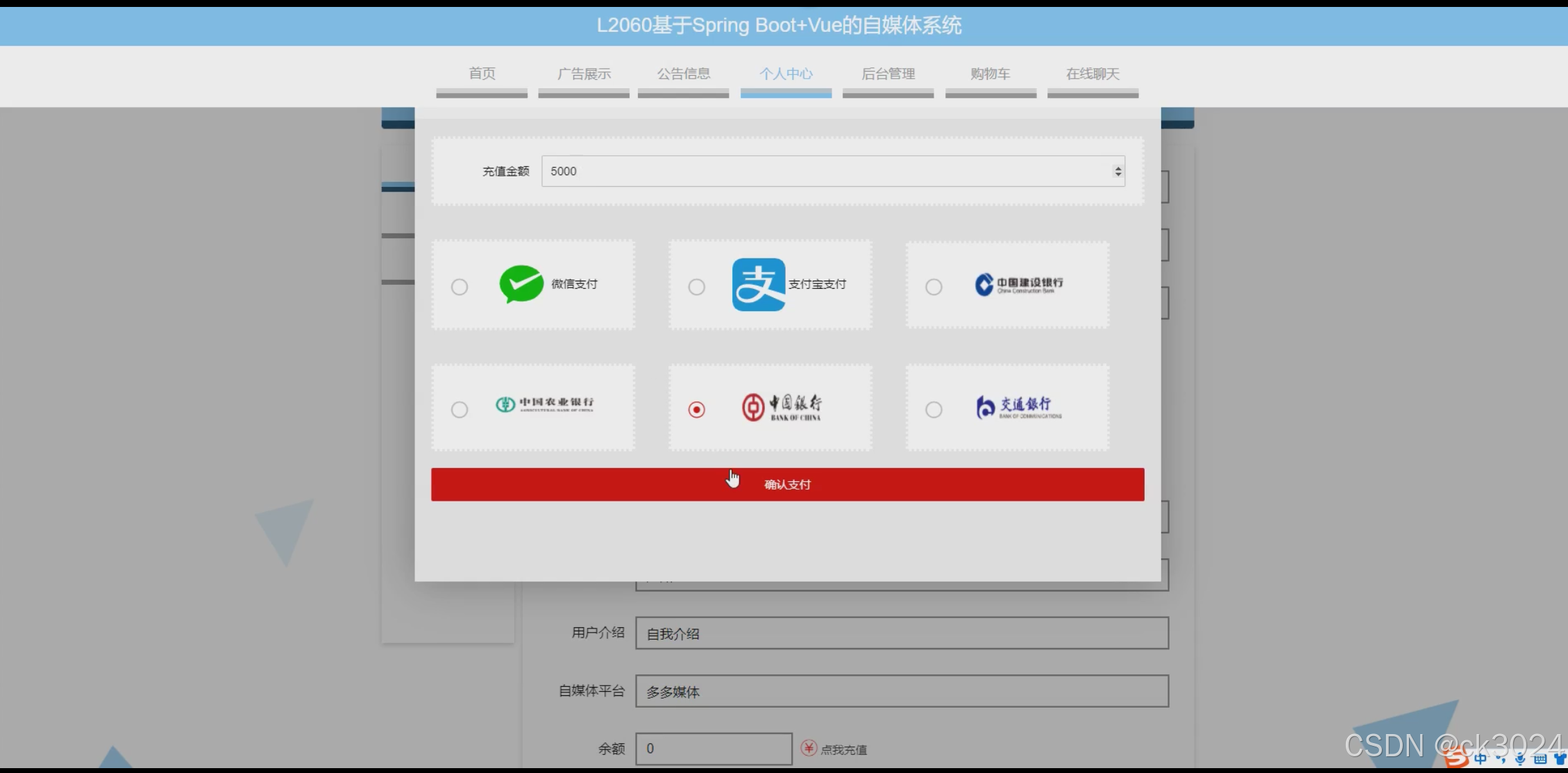Click the Sogou voice input microphone icon
This screenshot has width=1568, height=773.
1520,759
